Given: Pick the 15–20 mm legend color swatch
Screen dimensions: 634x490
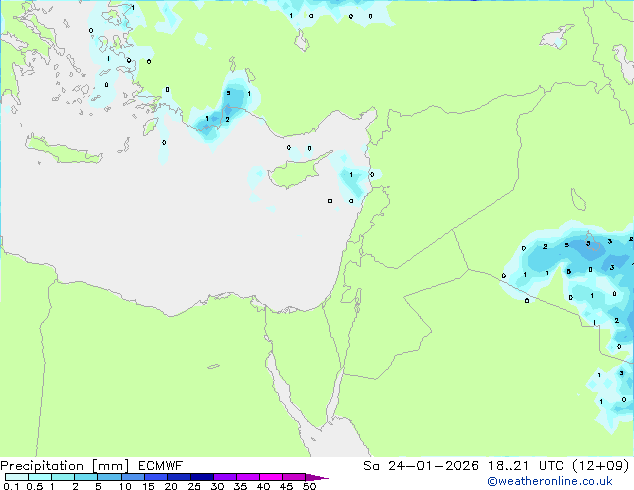Looking at the screenshot, I should (x=155, y=477).
